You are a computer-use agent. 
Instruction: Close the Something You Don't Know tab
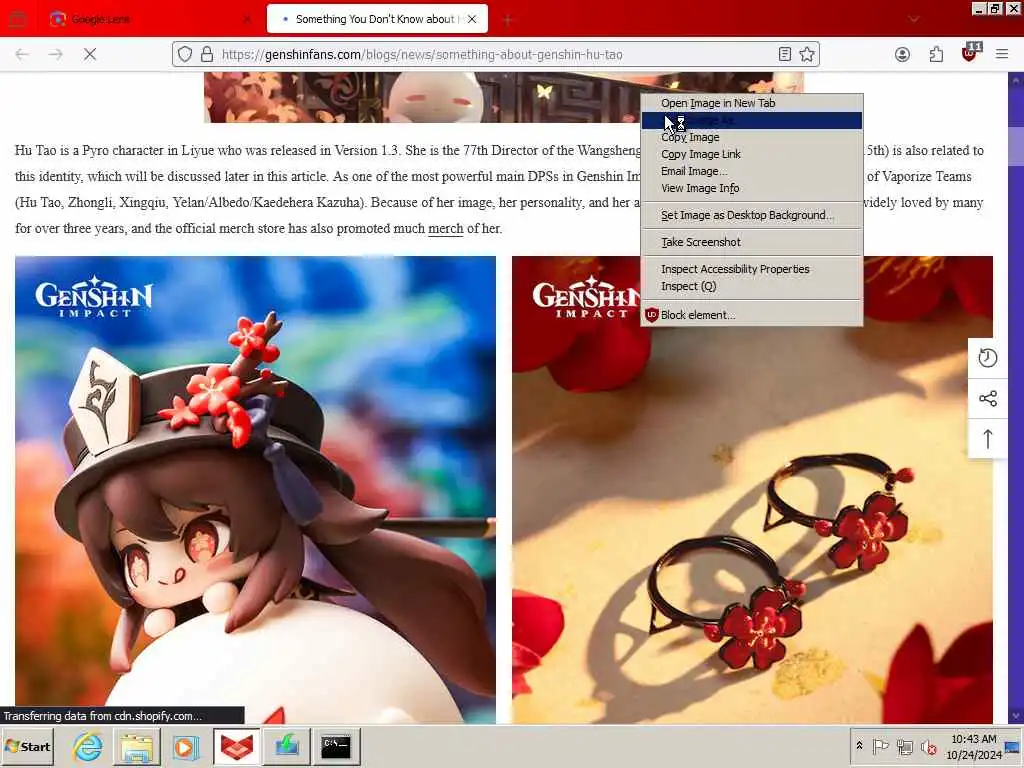(472, 20)
